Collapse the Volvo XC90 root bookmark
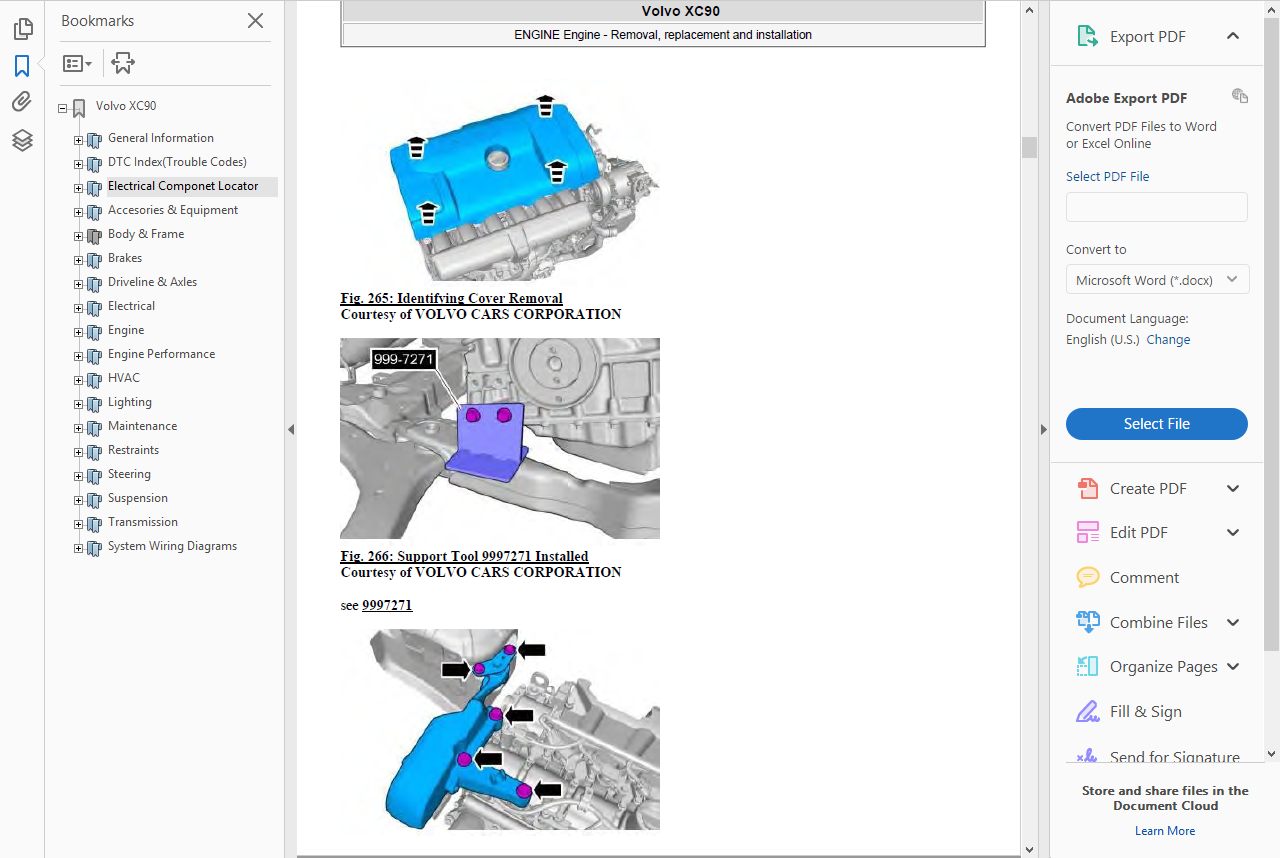 62,108
